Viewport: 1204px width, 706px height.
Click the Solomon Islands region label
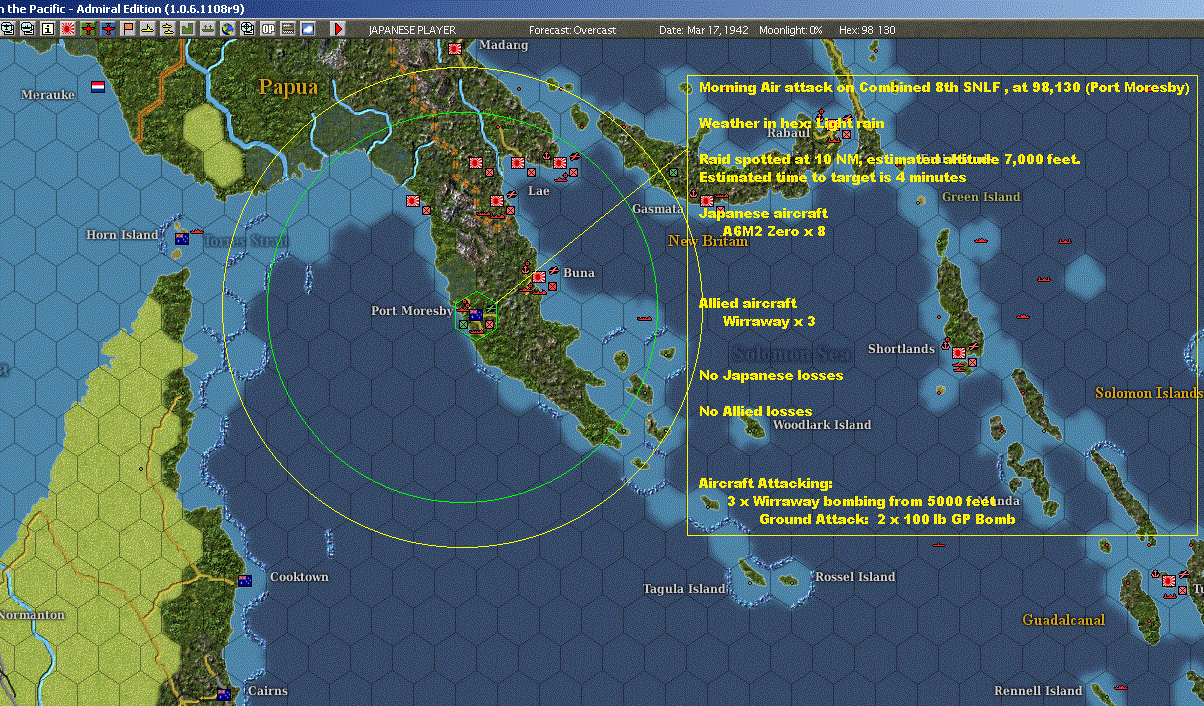coord(1147,393)
